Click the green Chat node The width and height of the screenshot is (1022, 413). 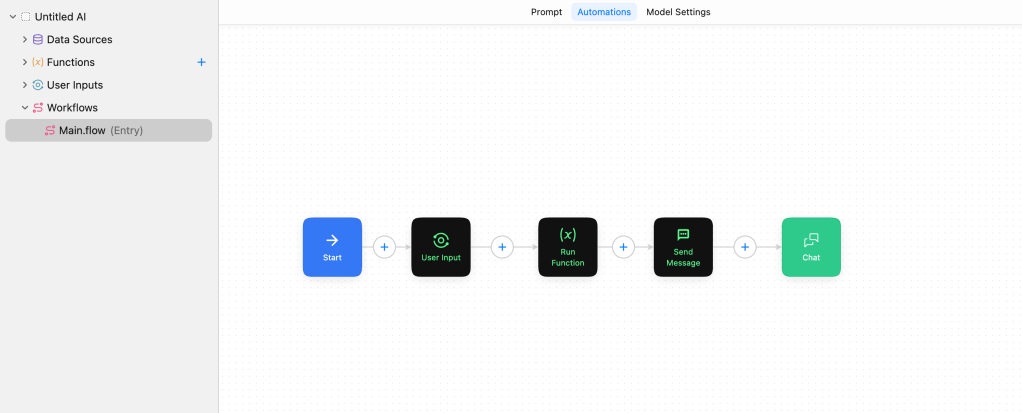click(x=811, y=247)
